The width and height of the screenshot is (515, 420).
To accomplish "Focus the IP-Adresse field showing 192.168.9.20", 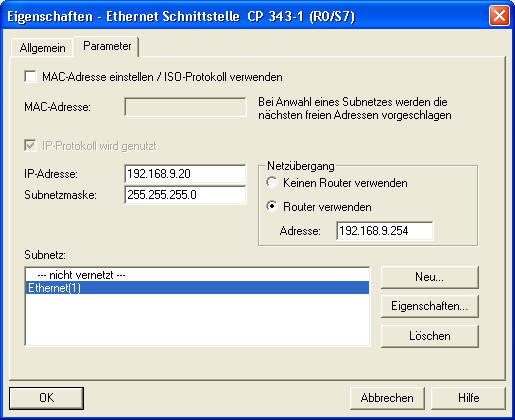I will [x=185, y=174].
